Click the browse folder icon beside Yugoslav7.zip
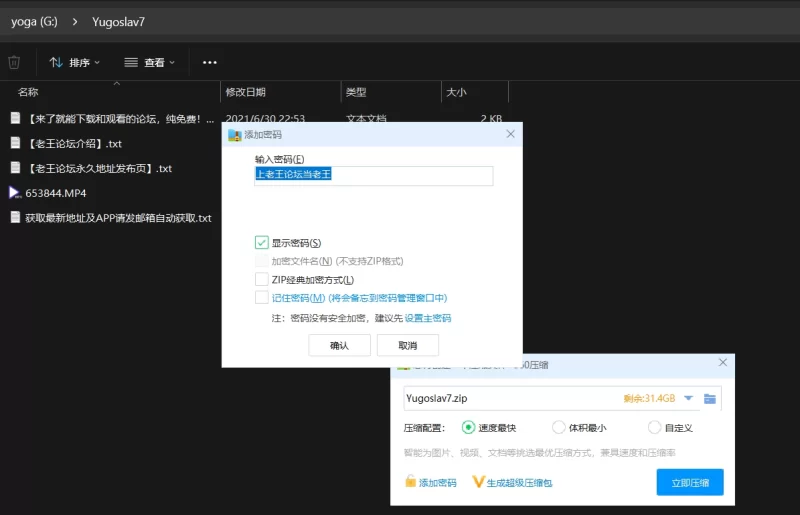800x515 pixels. click(x=710, y=399)
